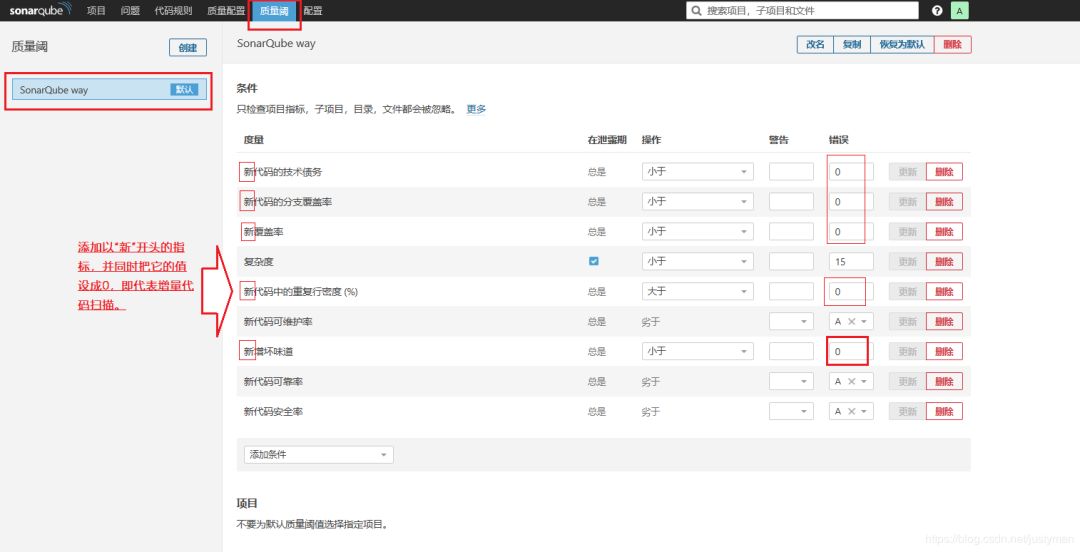Click the 创建 button

point(188,48)
